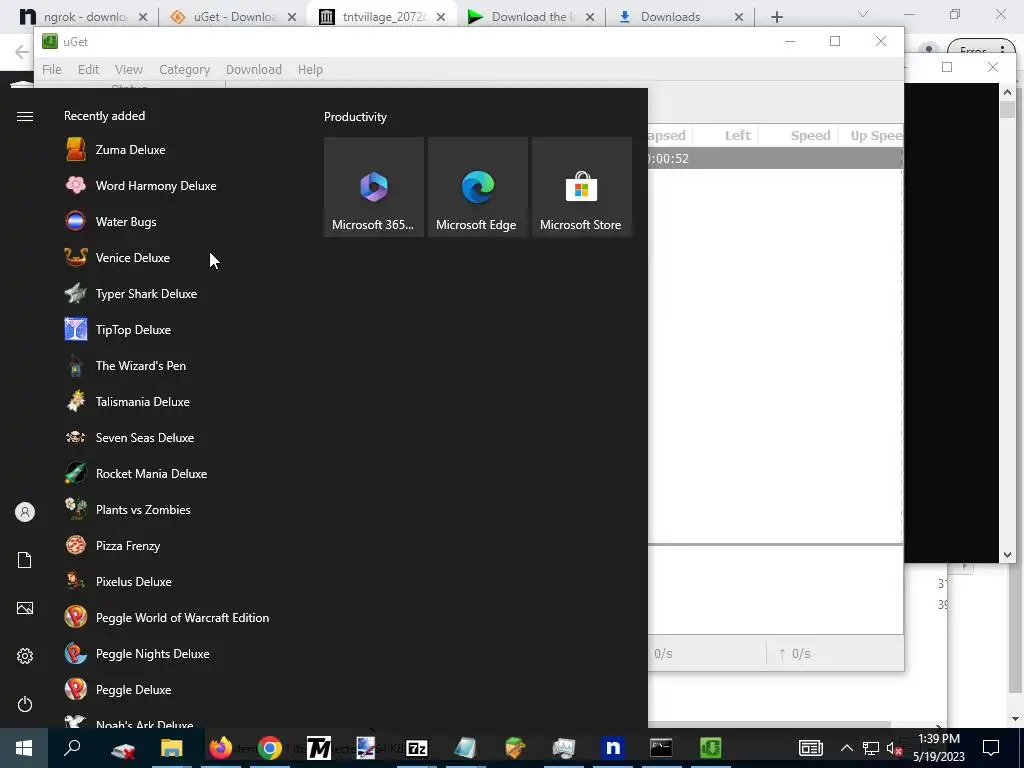This screenshot has height=768, width=1024.
Task: Open a new browser tab
Action: point(776,17)
